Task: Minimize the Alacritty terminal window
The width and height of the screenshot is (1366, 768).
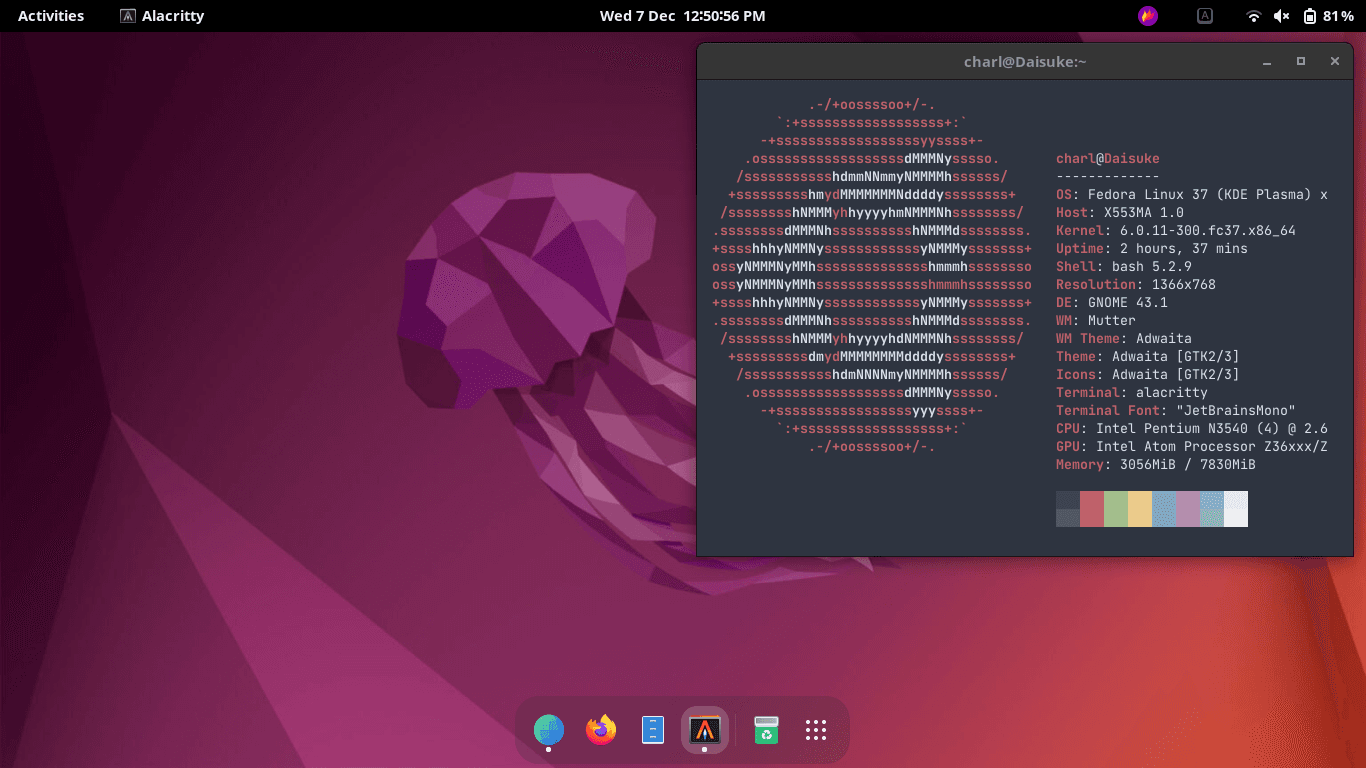Action: [x=1267, y=62]
